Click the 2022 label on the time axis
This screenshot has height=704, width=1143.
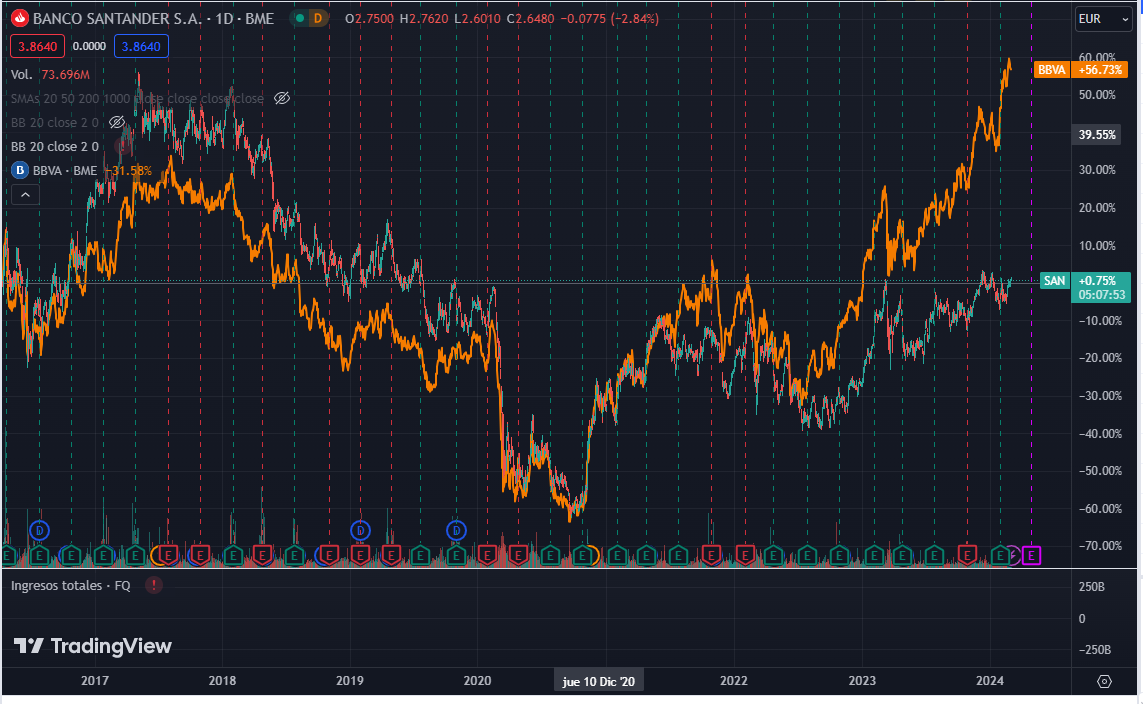(734, 681)
